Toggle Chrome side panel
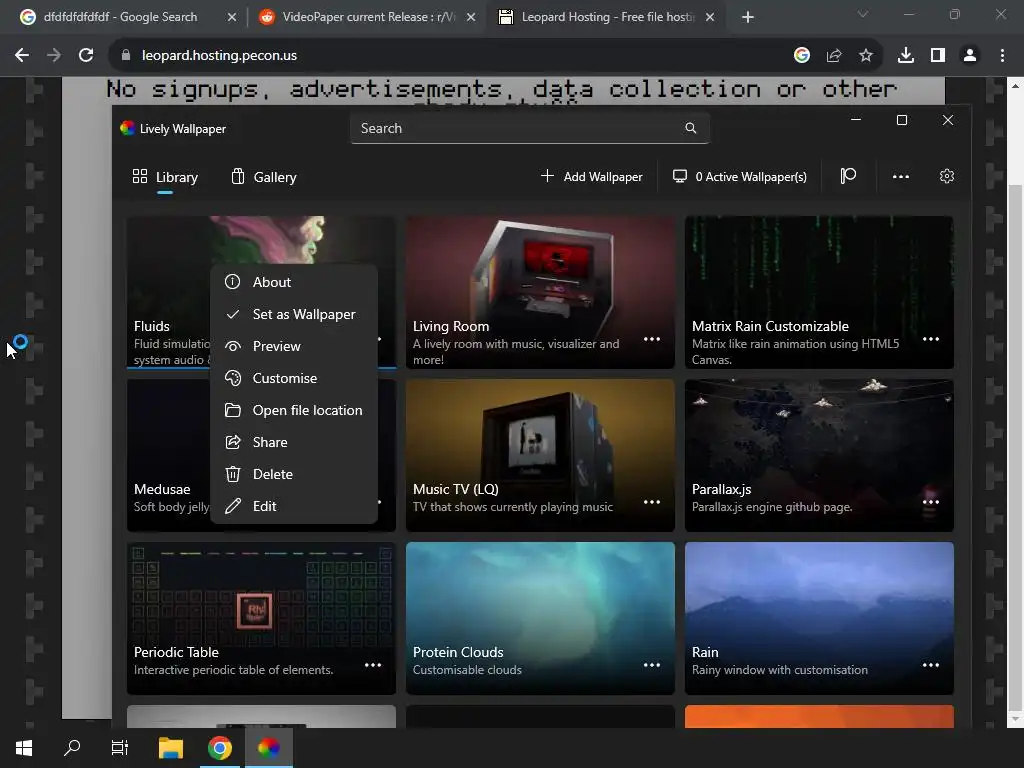The height and width of the screenshot is (768, 1024). [x=938, y=56]
